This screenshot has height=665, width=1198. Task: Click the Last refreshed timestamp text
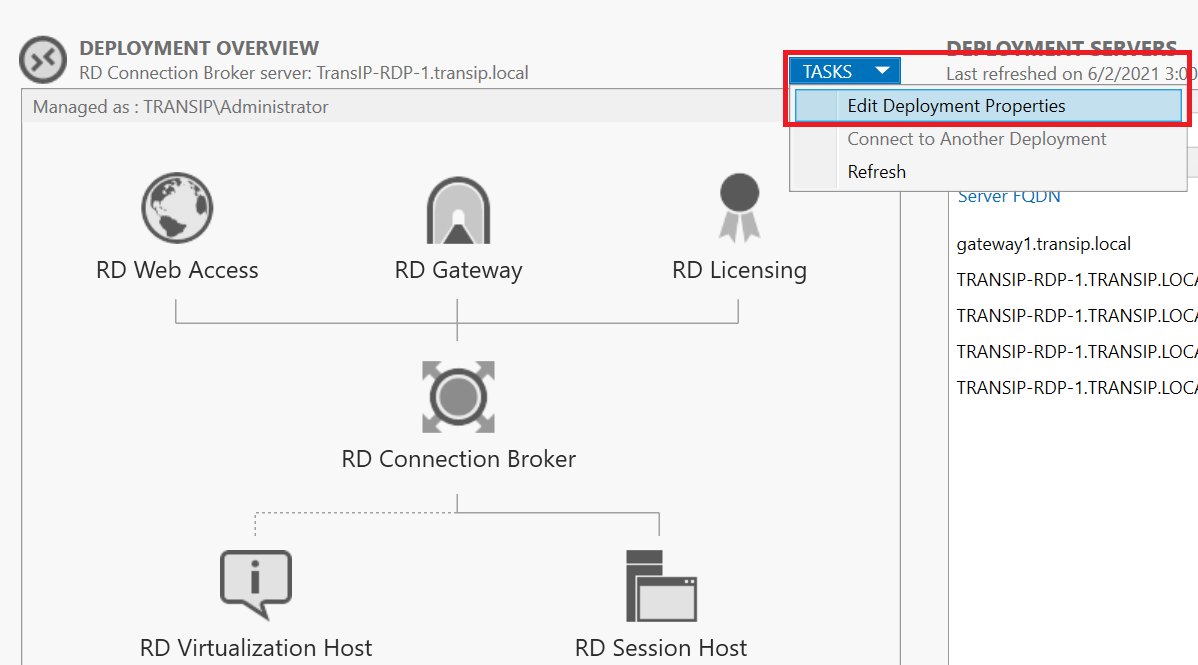[x=1072, y=72]
